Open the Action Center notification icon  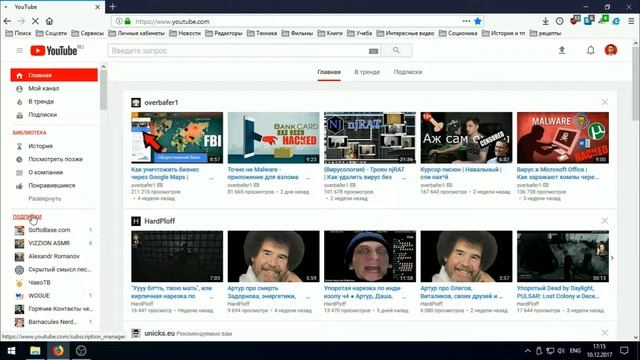[624, 351]
